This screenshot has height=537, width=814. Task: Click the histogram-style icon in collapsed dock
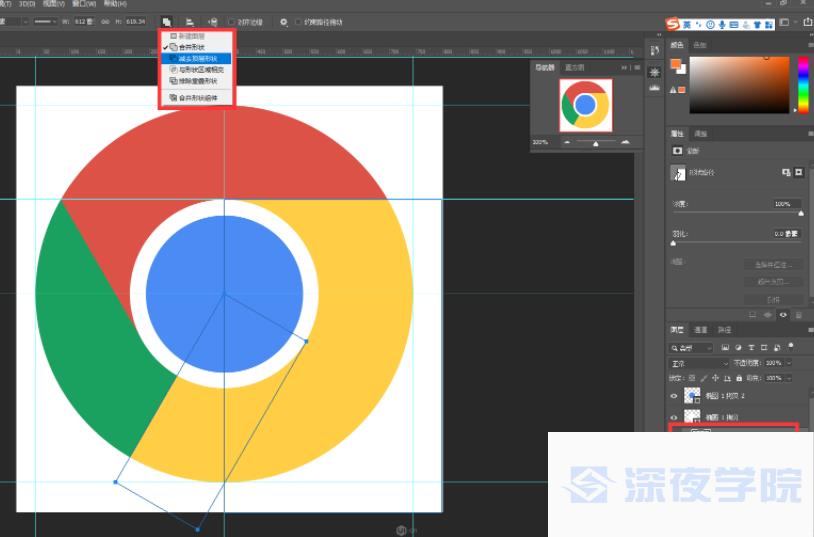(655, 88)
